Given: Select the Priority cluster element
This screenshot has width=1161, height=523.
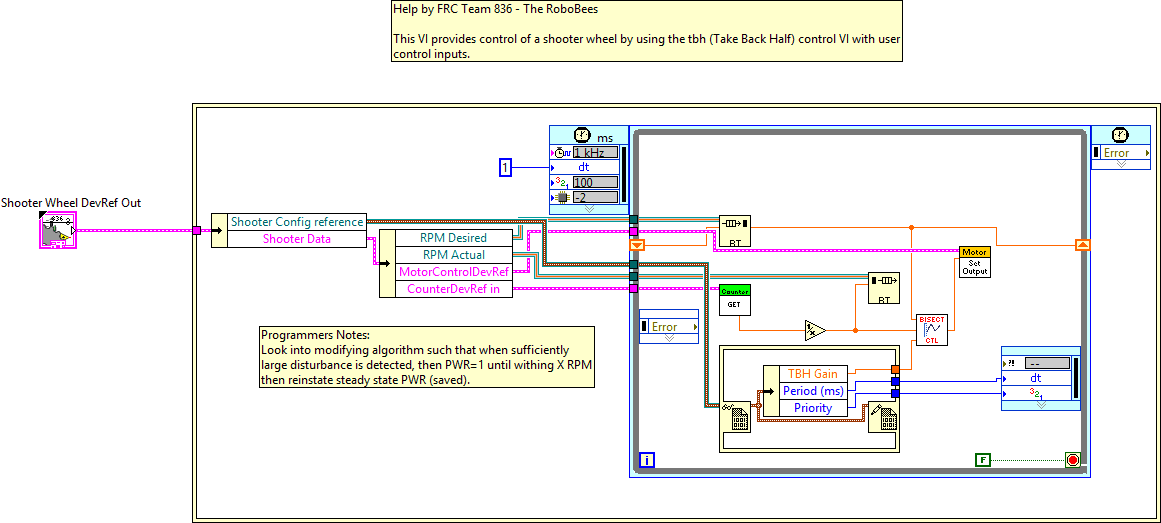Looking at the screenshot, I should (x=813, y=407).
